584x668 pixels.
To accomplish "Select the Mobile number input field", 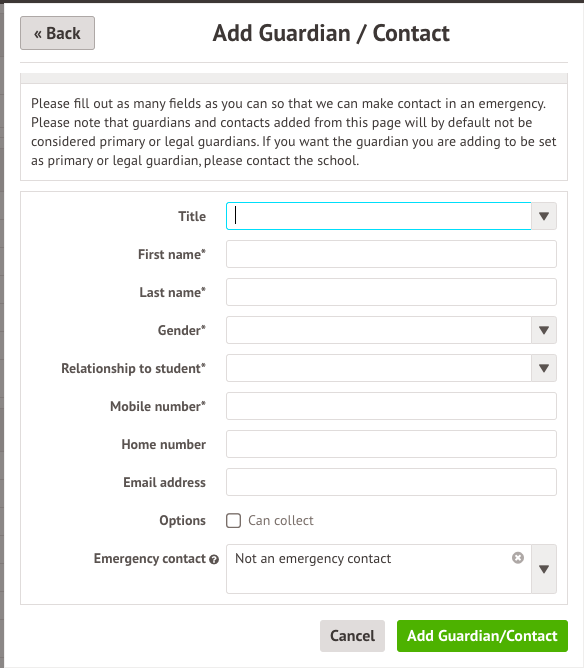I will (391, 406).
